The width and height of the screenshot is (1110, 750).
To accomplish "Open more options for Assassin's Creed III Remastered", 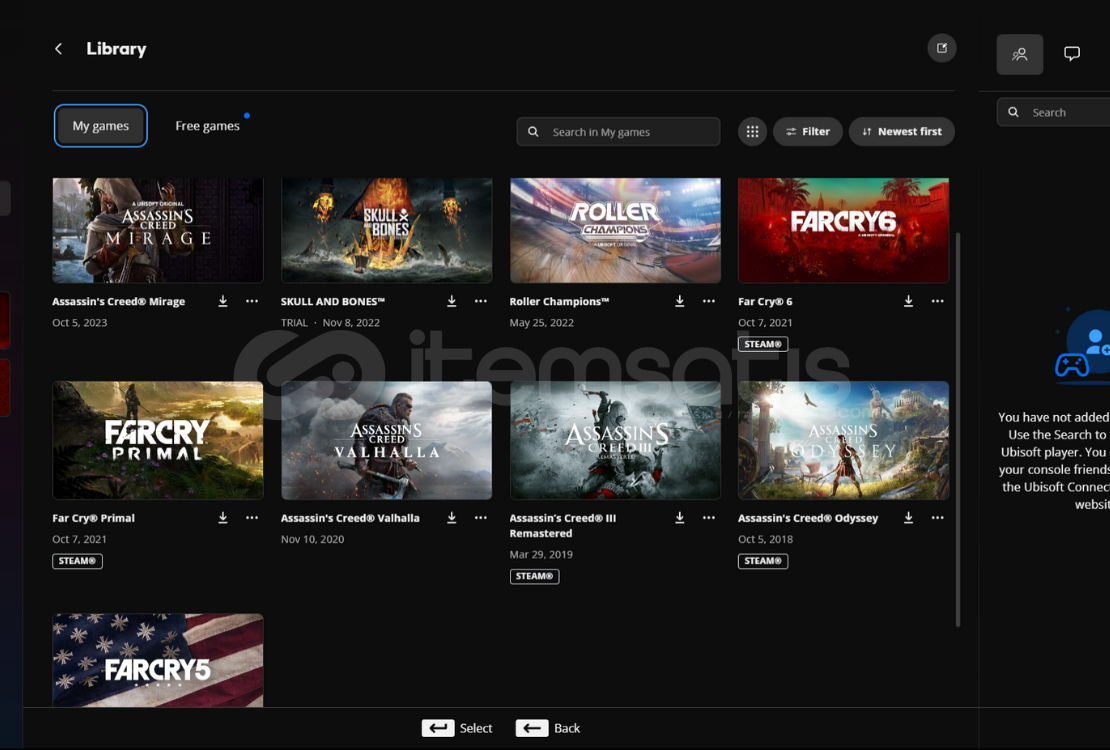I will click(709, 518).
